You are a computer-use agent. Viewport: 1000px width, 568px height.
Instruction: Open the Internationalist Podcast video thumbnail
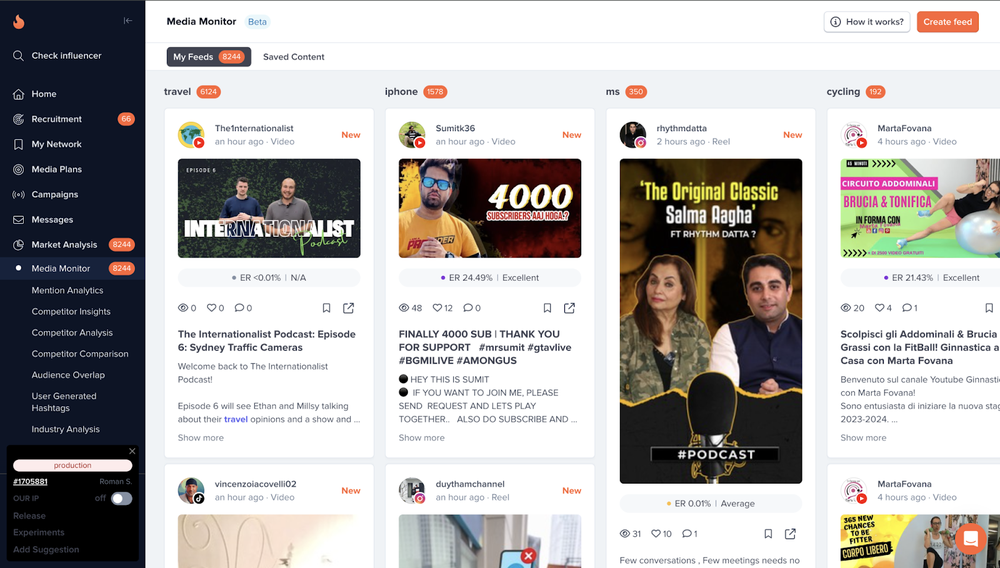(x=269, y=208)
